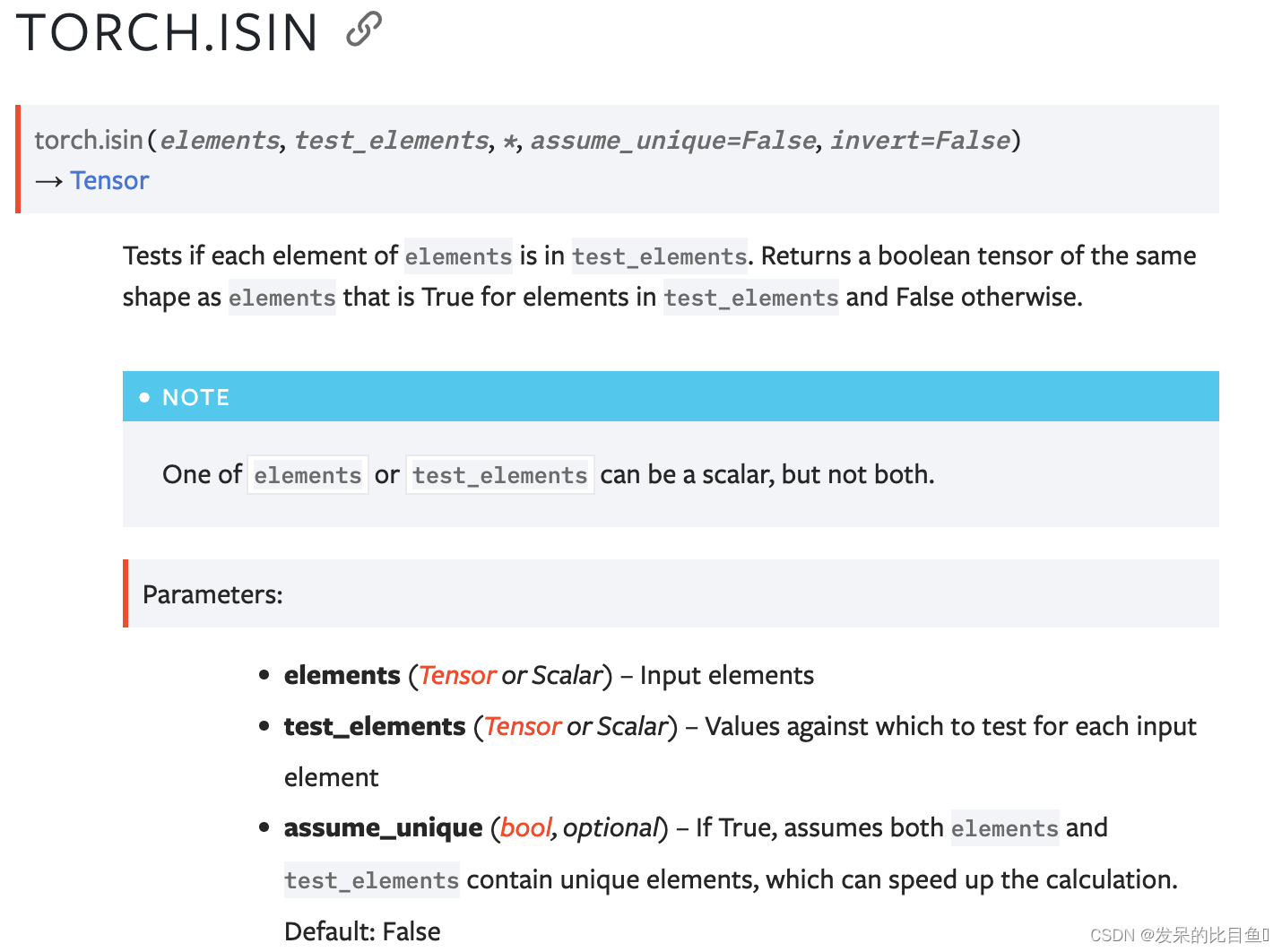Open the Tensor return type link
1282x952 pixels.
(x=109, y=180)
